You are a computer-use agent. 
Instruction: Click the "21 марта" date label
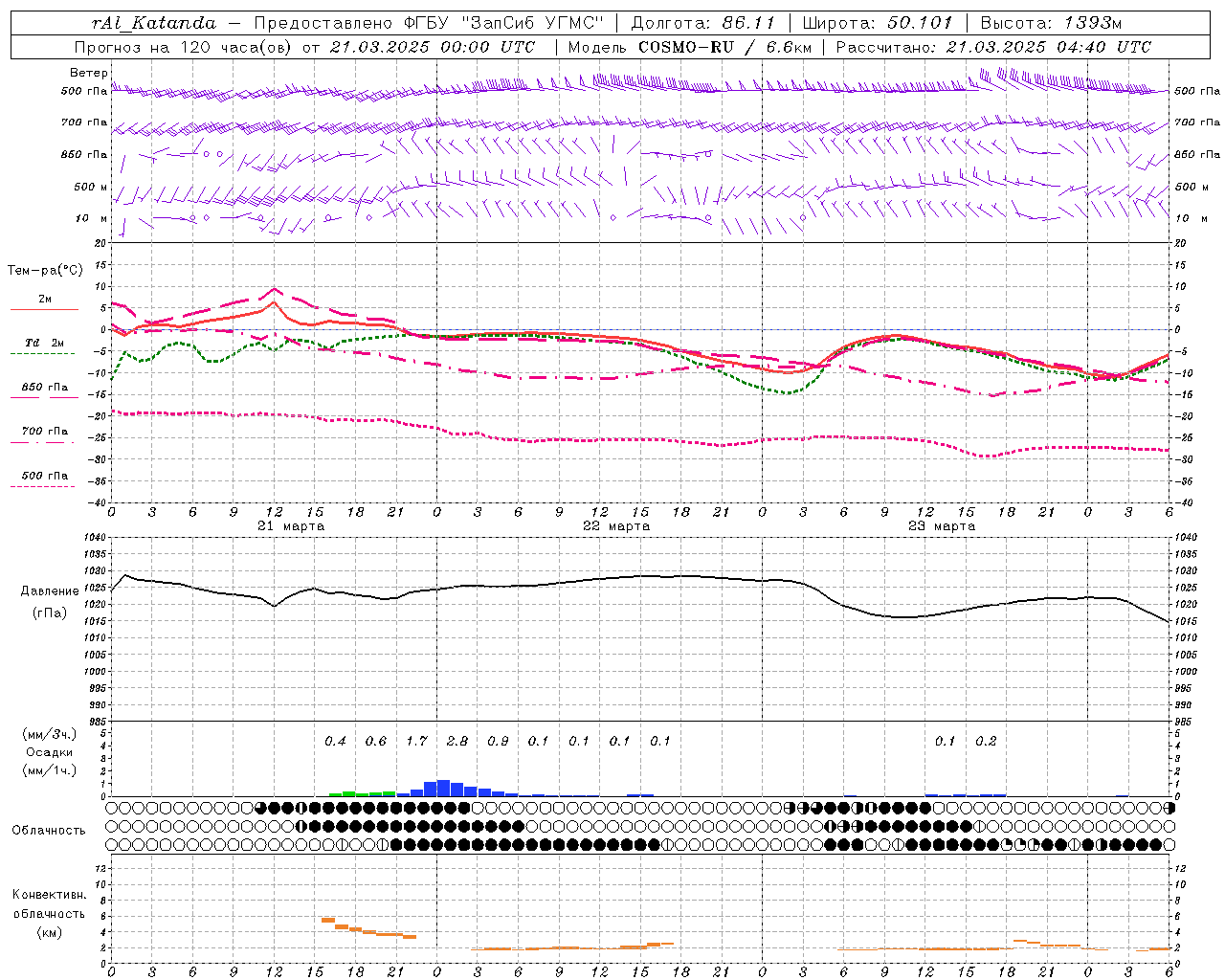tap(292, 526)
